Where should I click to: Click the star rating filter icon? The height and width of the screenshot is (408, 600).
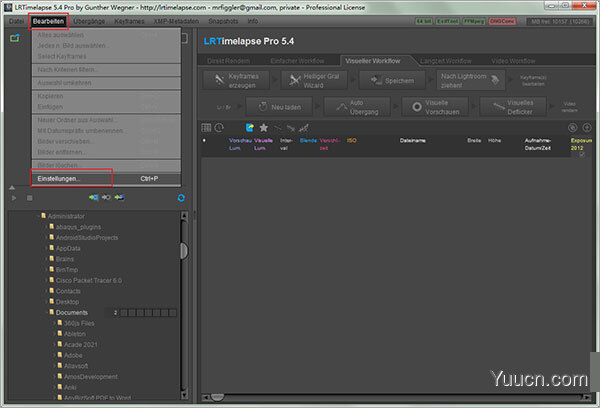click(264, 128)
